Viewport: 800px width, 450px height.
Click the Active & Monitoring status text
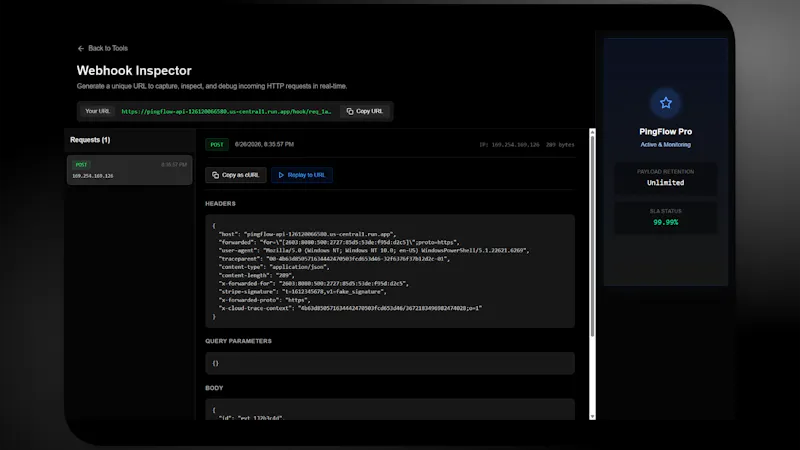click(x=665, y=145)
